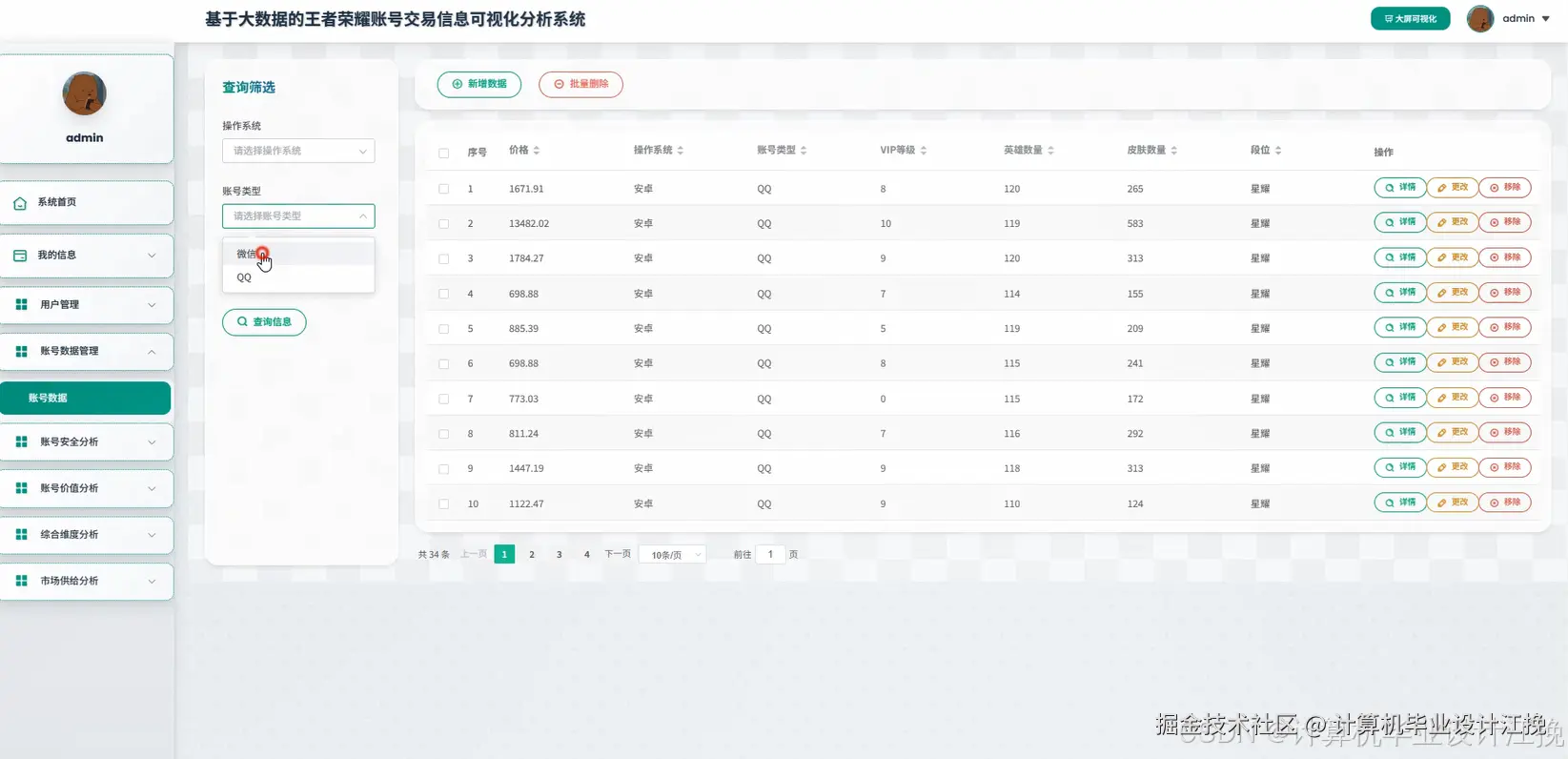Click 详情 for row 9 price 1447.19
The width and height of the screenshot is (1568, 759).
[1399, 467]
